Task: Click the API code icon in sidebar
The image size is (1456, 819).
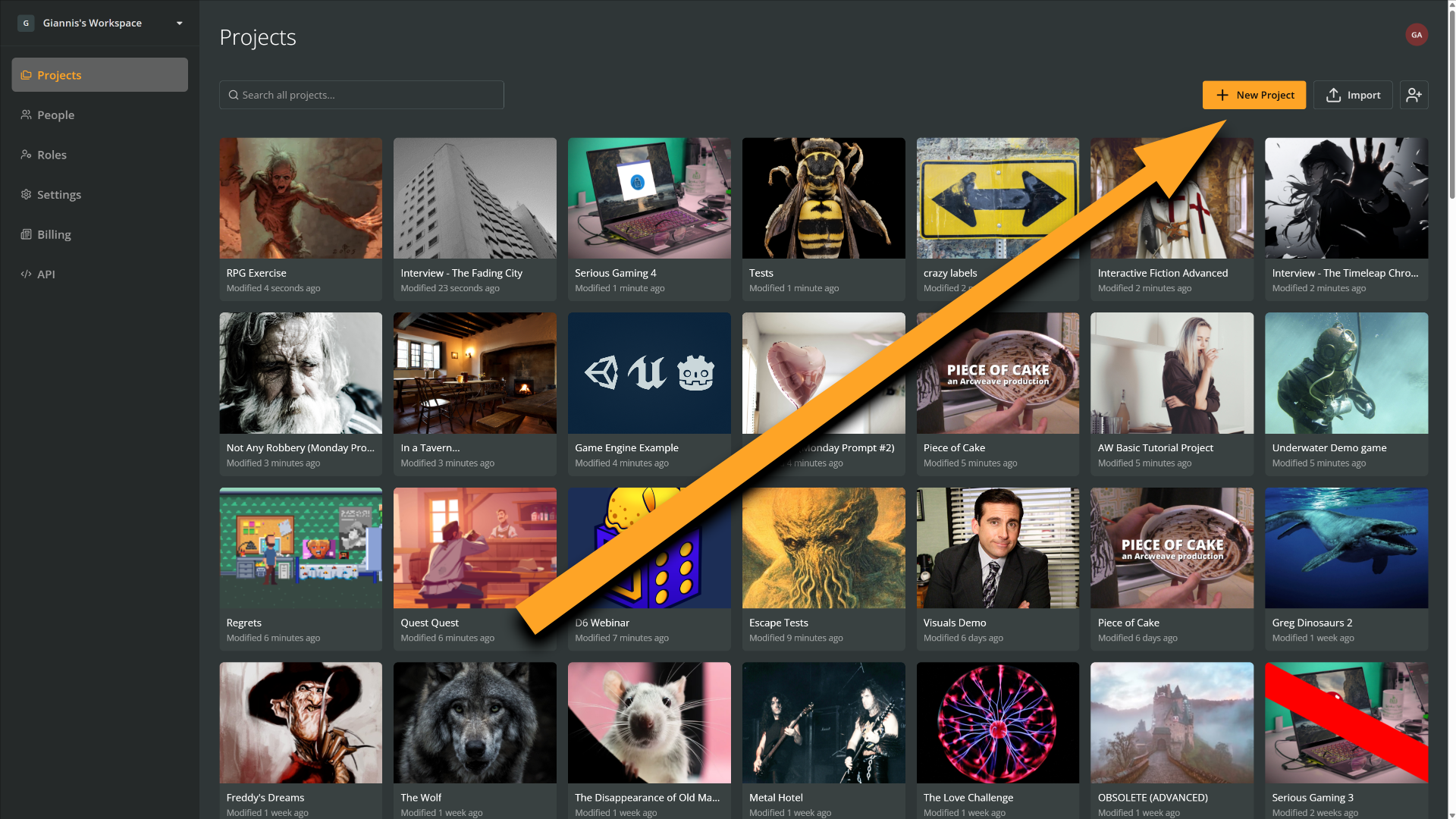Action: coord(26,274)
